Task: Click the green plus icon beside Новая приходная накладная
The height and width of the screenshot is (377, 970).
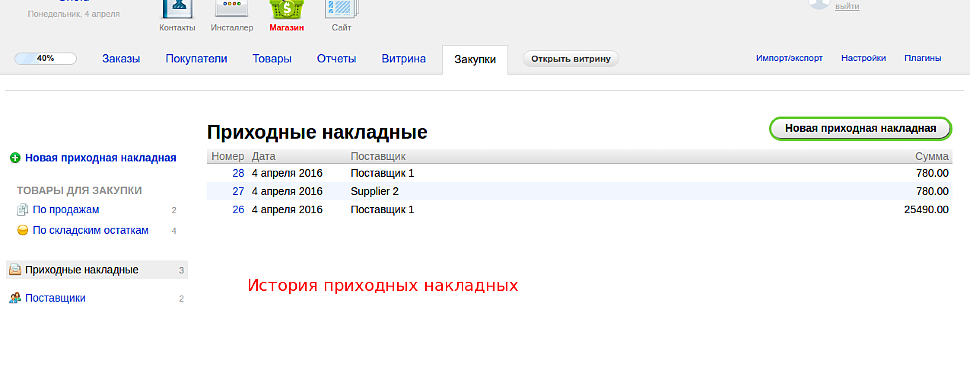Action: coord(15,158)
